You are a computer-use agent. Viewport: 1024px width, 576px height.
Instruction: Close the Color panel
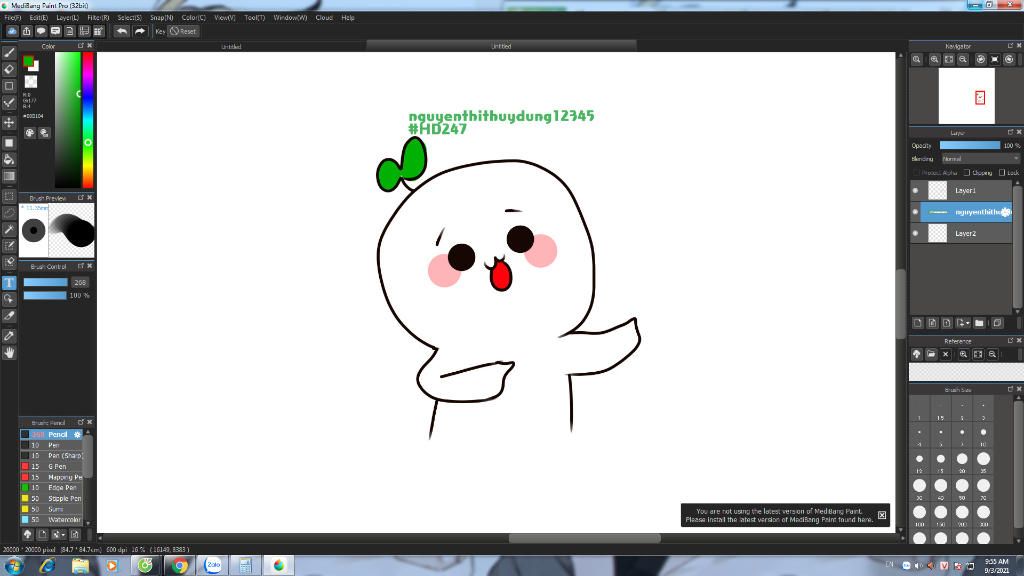pyautogui.click(x=89, y=46)
